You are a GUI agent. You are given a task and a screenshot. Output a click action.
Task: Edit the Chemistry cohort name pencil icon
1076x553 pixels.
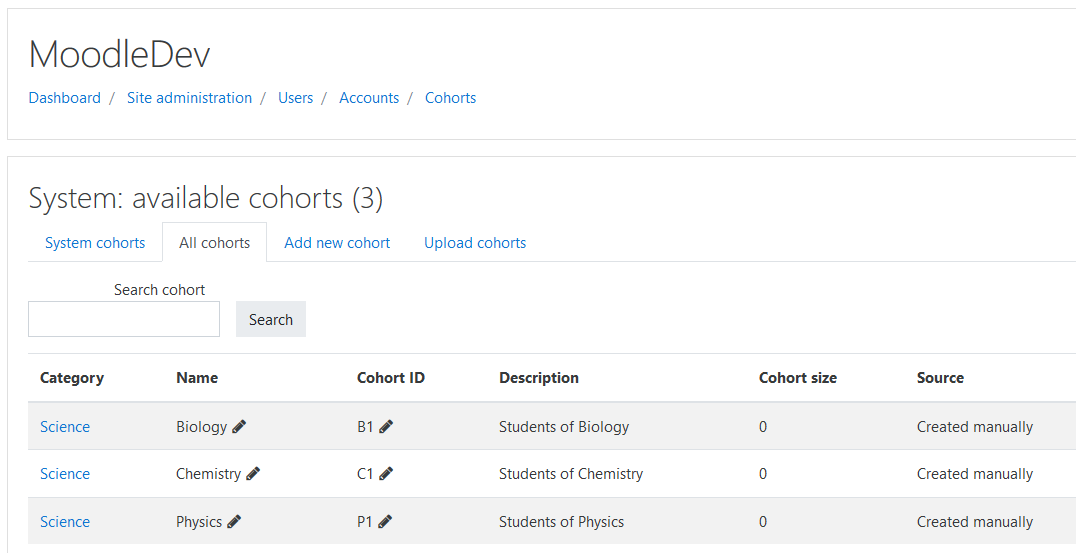point(253,474)
